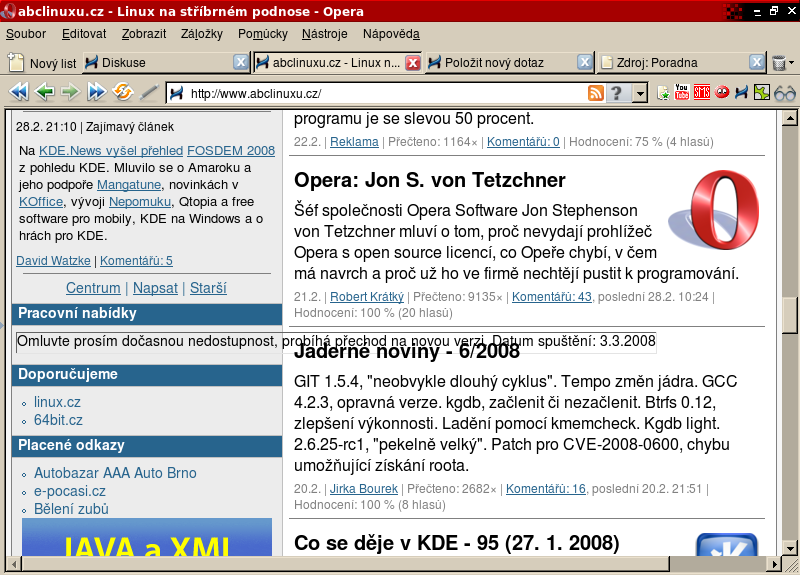Click the RSS feed icon in address bar

[596, 93]
